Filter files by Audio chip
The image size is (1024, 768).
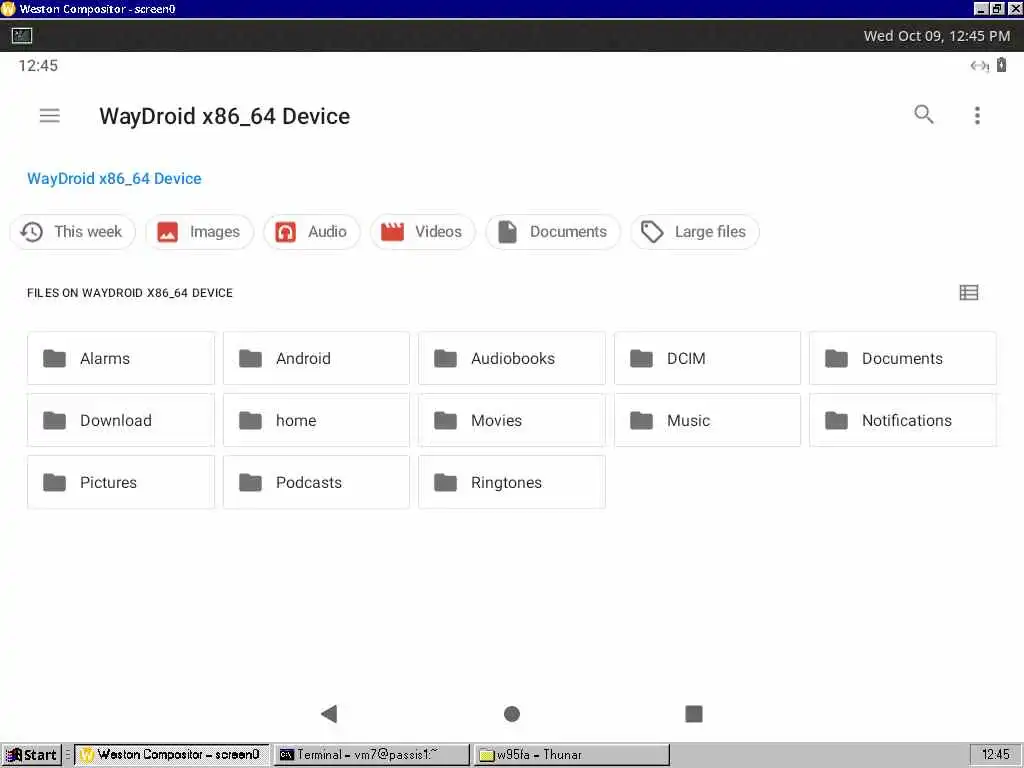312,232
